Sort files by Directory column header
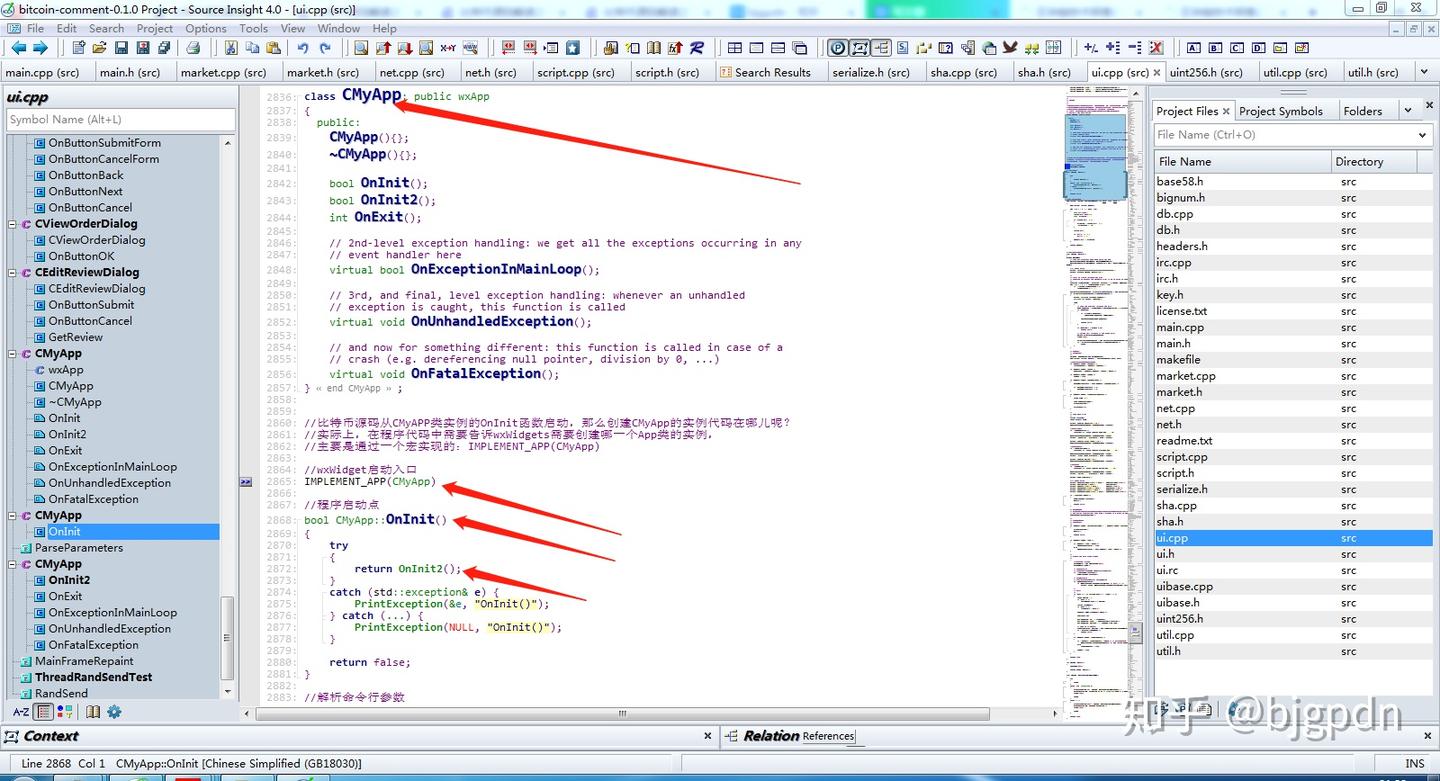This screenshot has height=781, width=1440. click(1375, 161)
